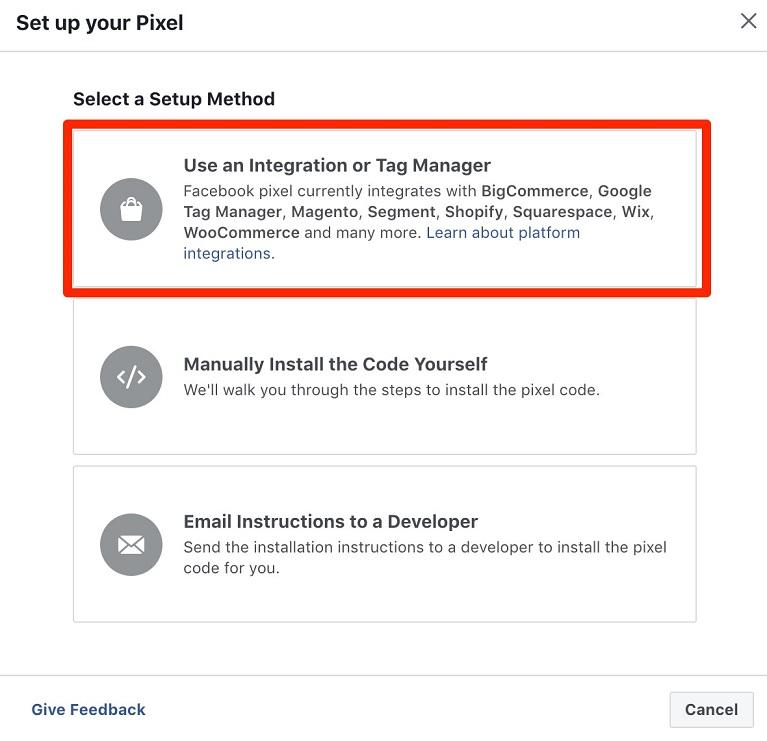Cancel the pixel setup
This screenshot has height=741, width=767.
point(711,709)
